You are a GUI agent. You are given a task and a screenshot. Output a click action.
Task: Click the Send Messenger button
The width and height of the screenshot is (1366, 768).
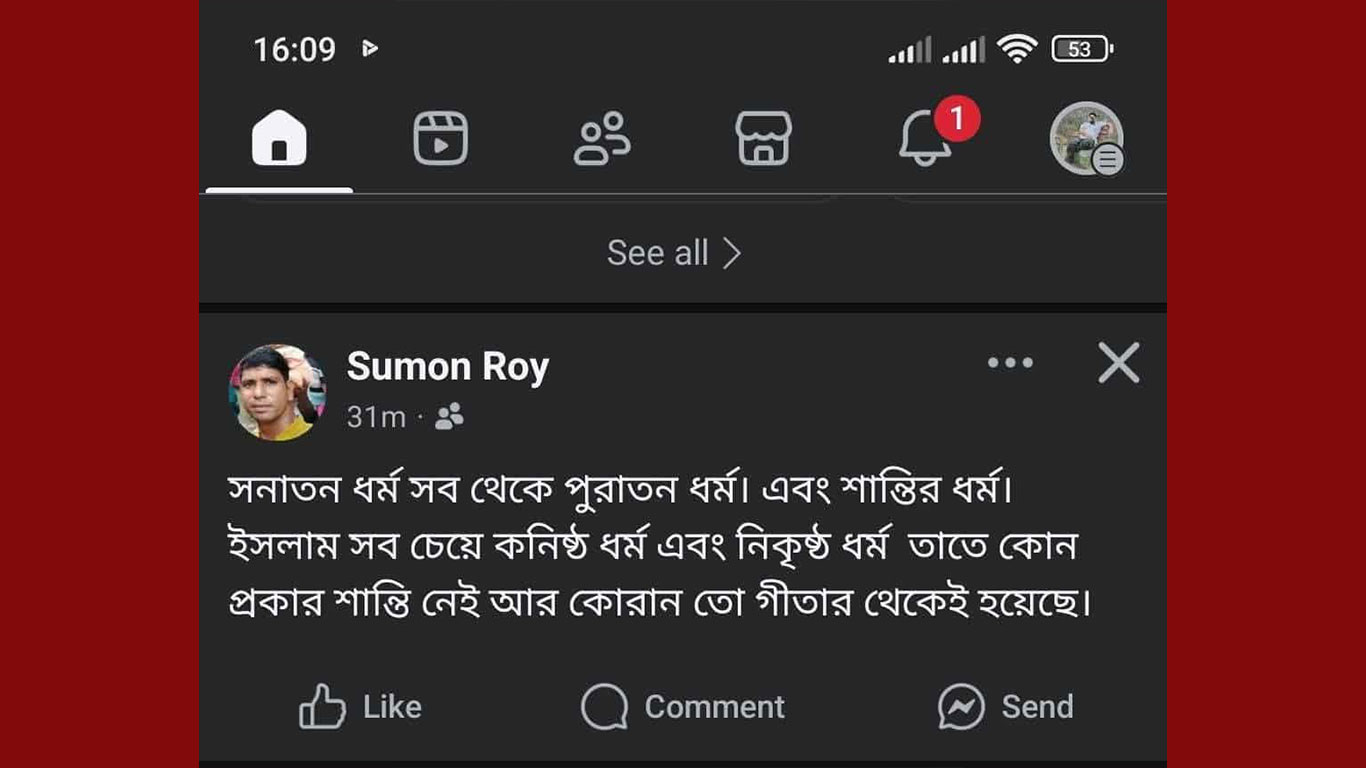pyautogui.click(x=1005, y=707)
